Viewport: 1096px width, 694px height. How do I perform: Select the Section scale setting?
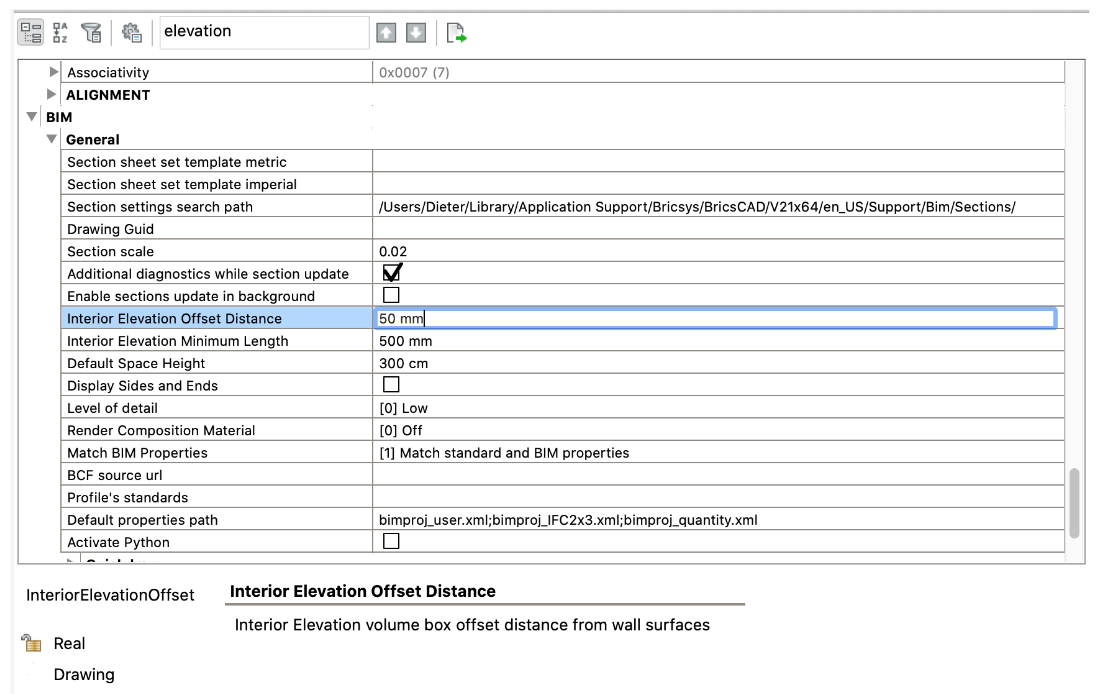click(110, 252)
